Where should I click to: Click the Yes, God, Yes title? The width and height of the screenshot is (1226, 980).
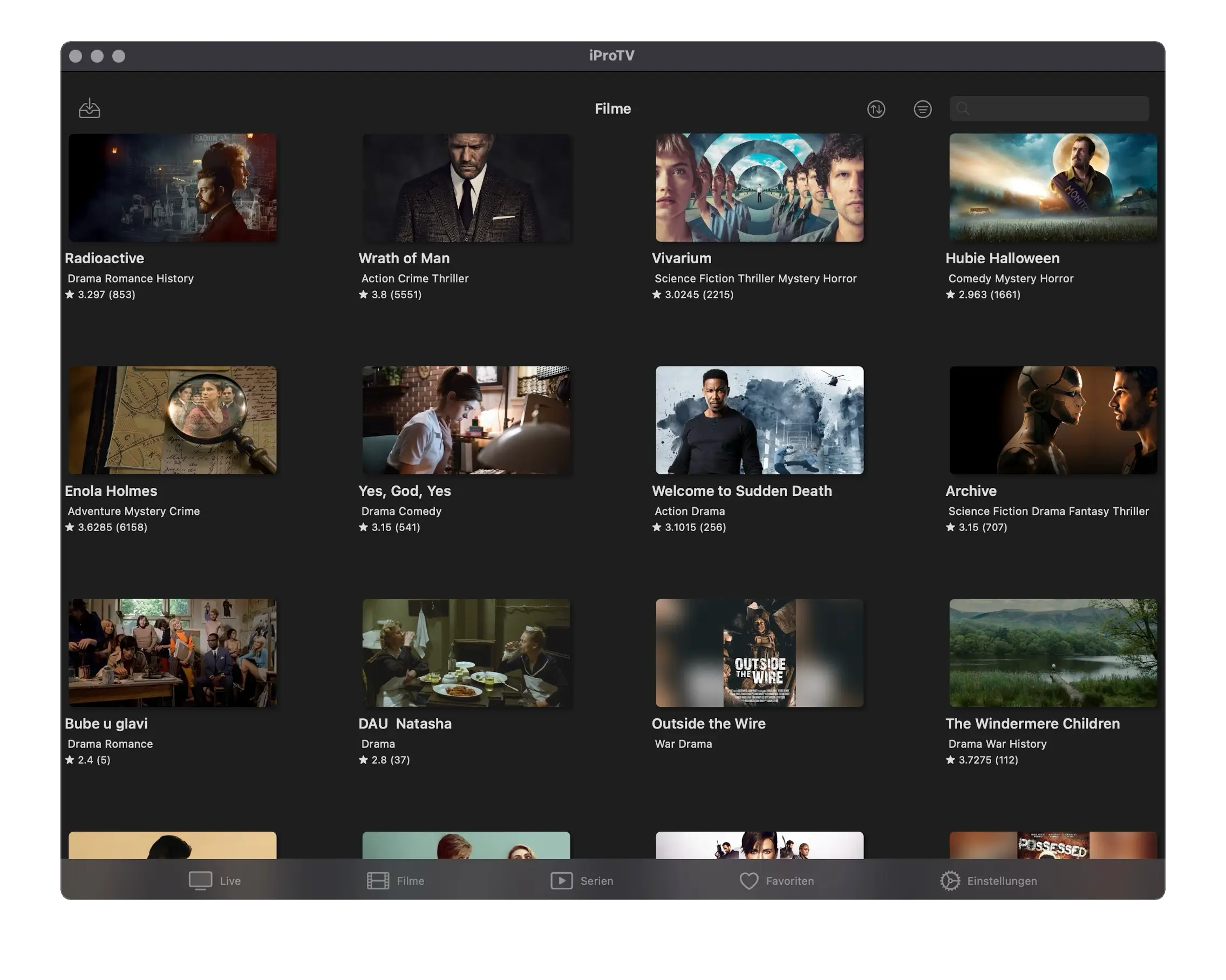point(404,492)
